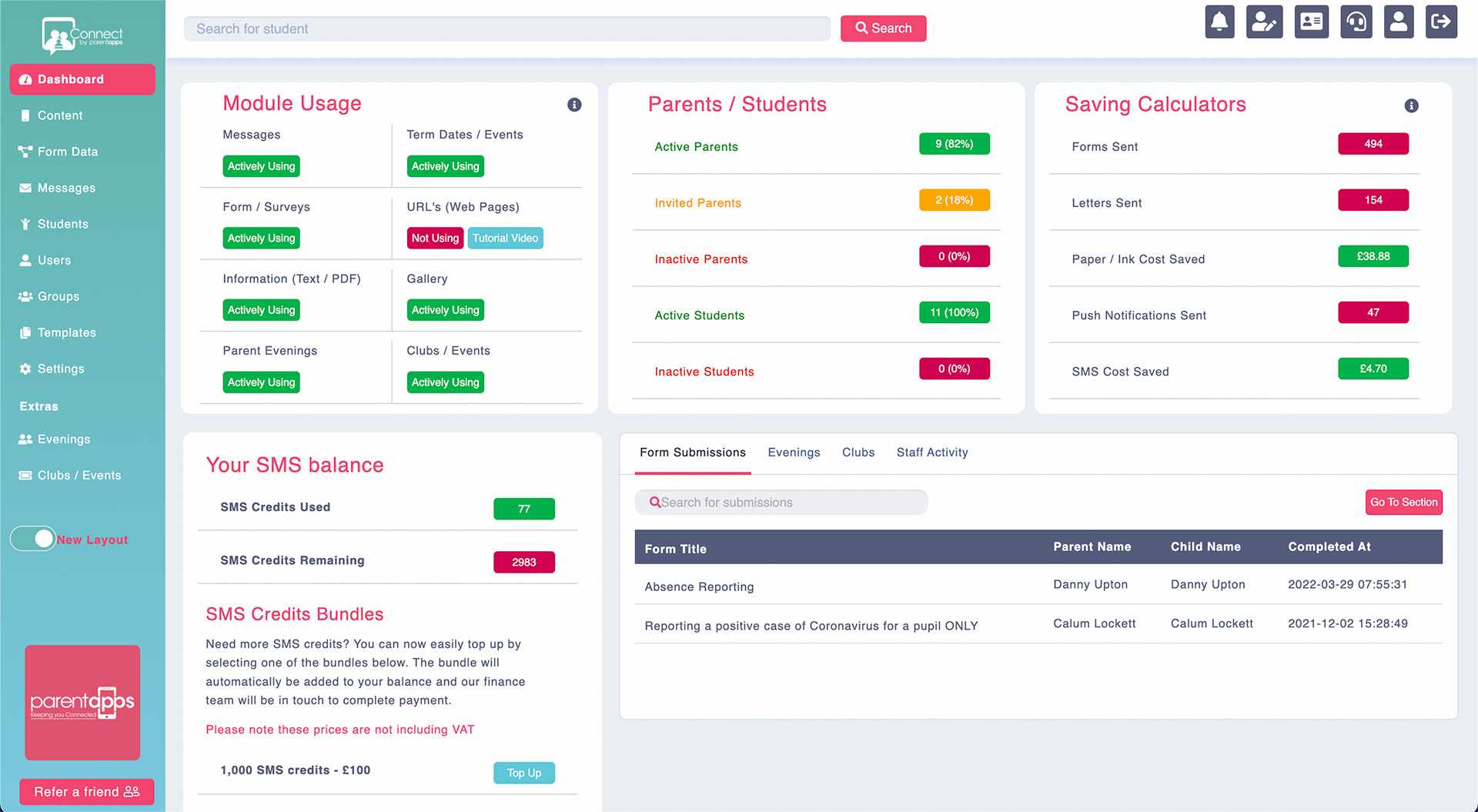Open the user account icon

click(x=1399, y=22)
